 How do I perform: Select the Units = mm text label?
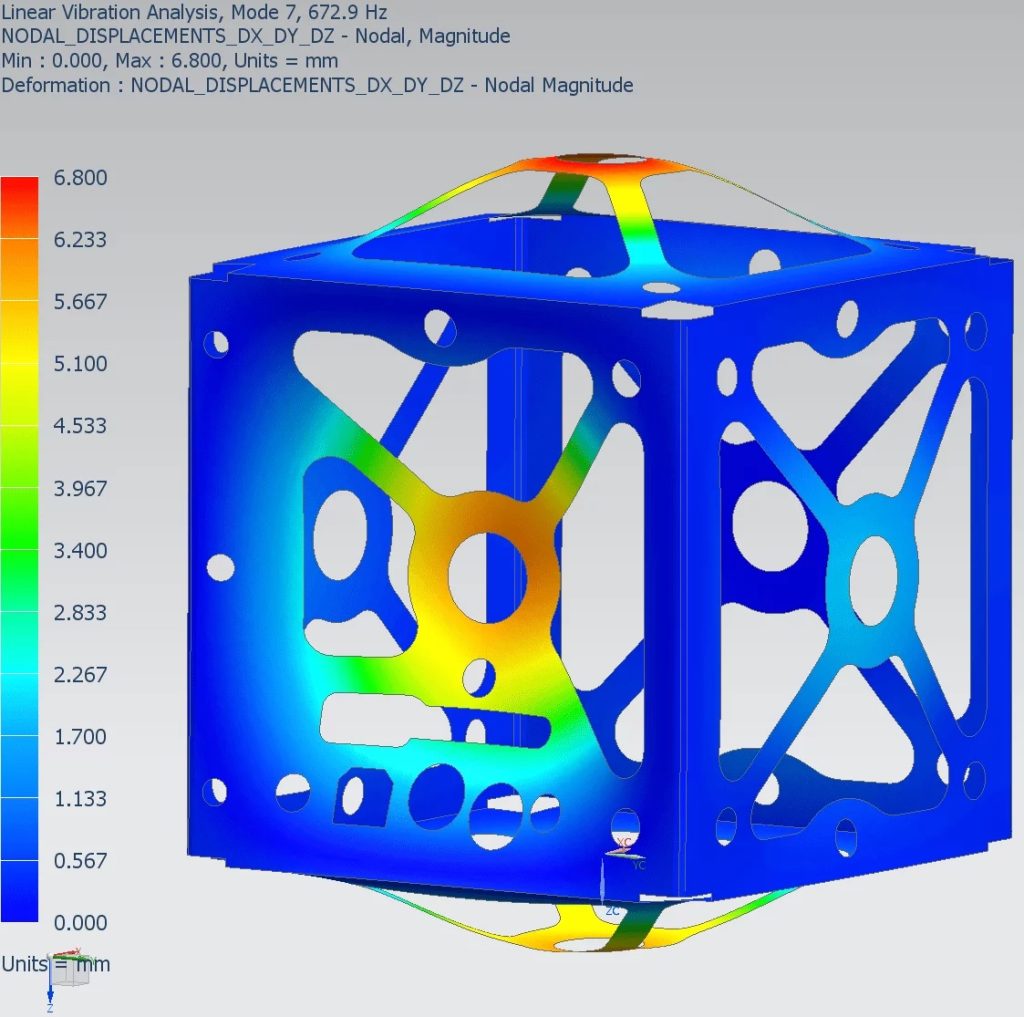point(55,964)
